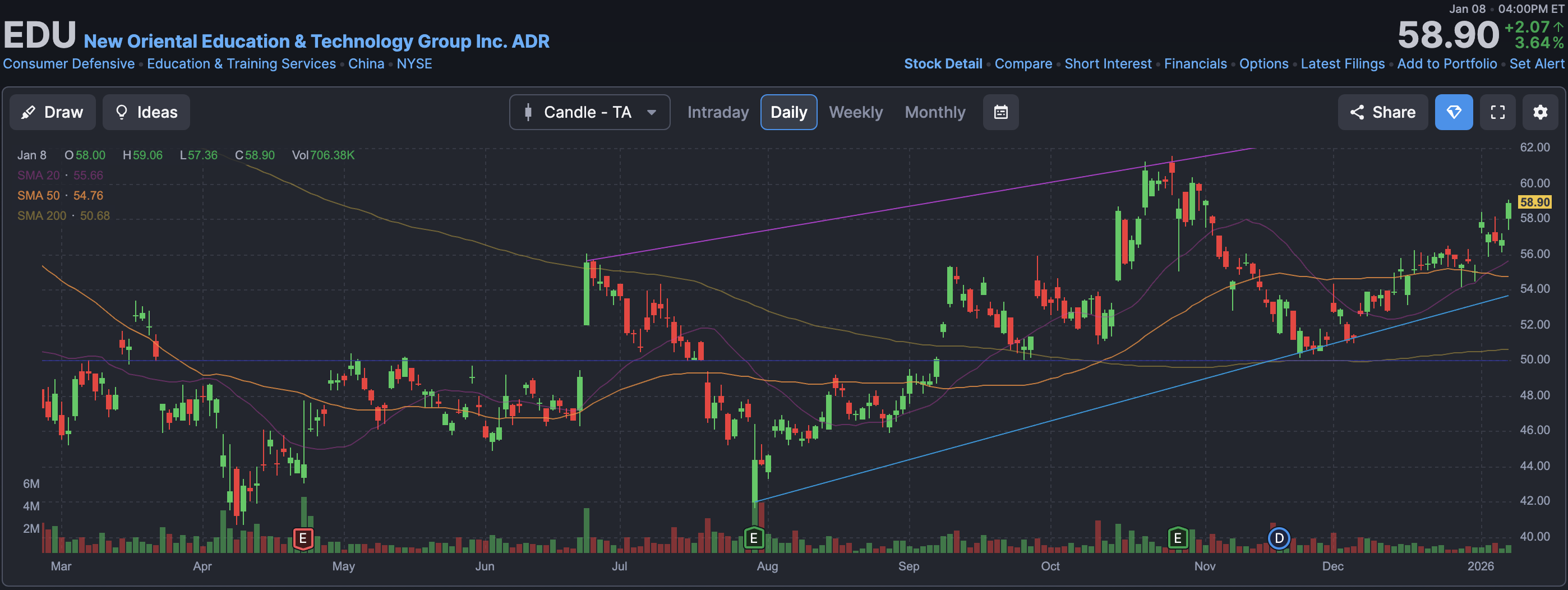Click the blue diamond premium icon
Image resolution: width=1568 pixels, height=590 pixels.
tap(1454, 112)
